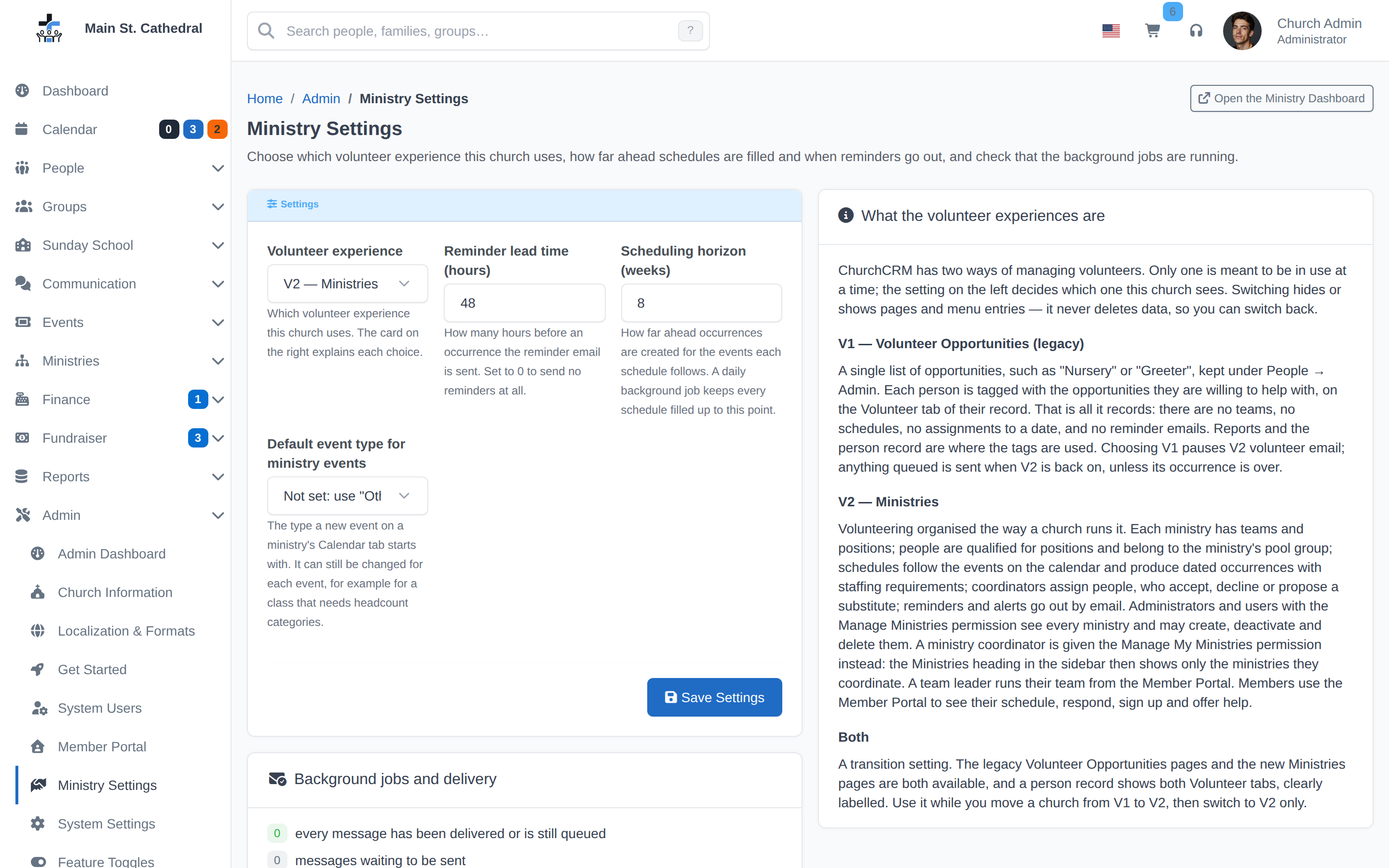Click the Reminder lead time hours field
Image resolution: width=1389 pixels, height=868 pixels.
pyautogui.click(x=524, y=303)
